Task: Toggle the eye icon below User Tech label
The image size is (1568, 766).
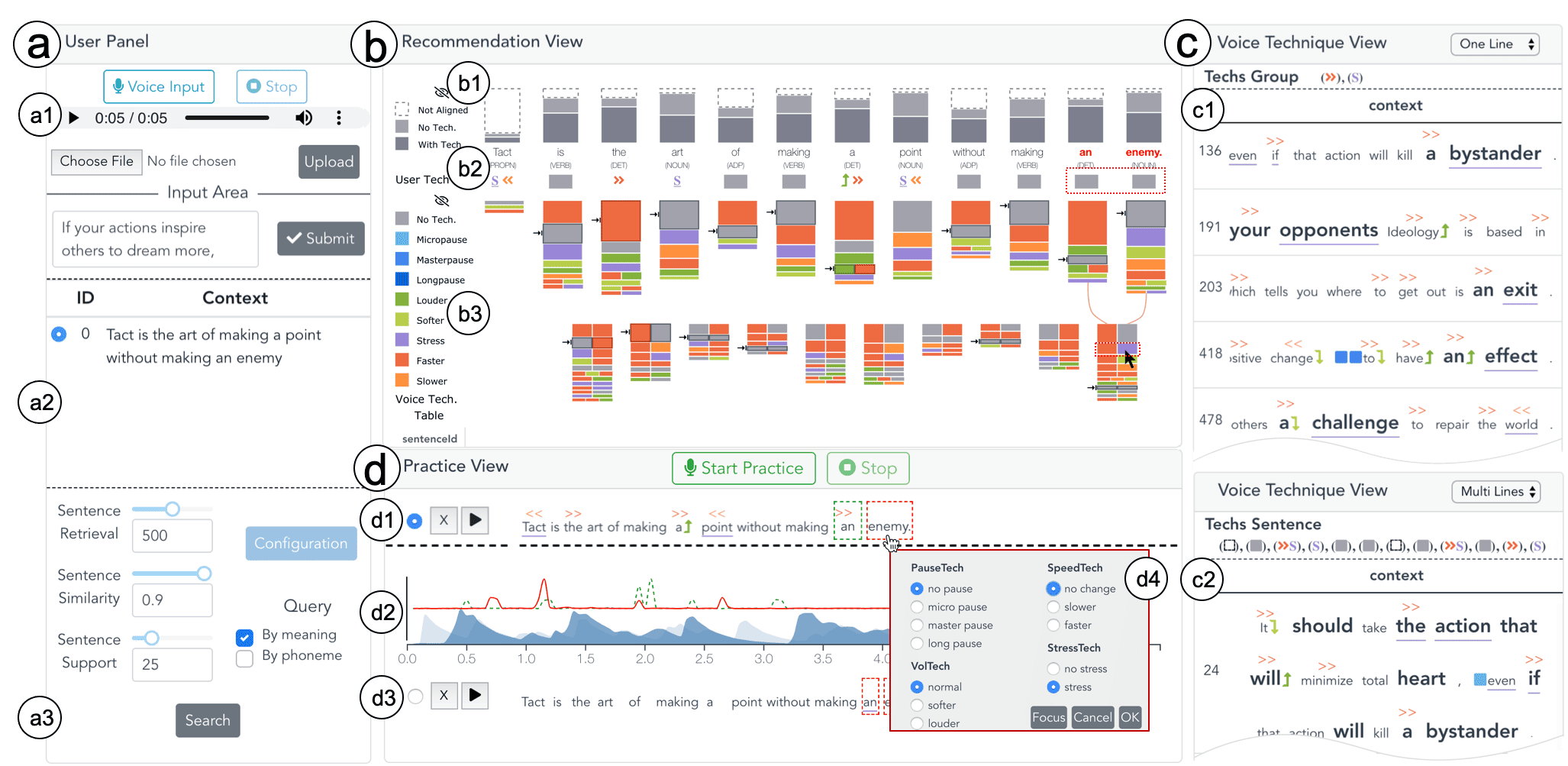Action: point(441,201)
